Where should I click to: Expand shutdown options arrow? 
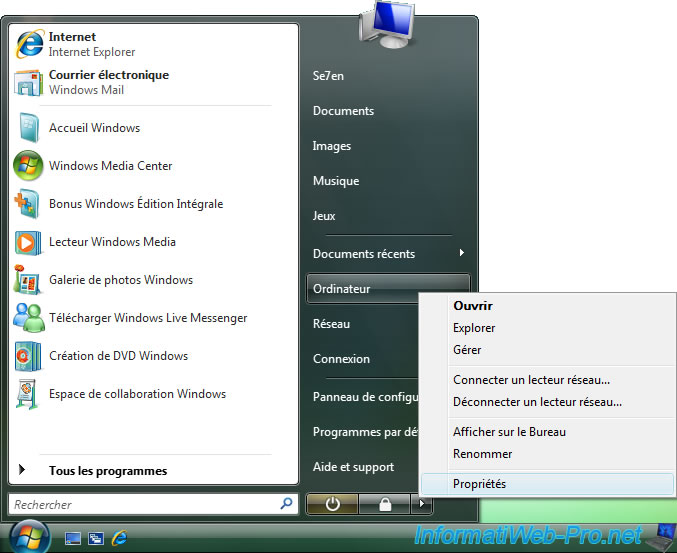pos(422,504)
